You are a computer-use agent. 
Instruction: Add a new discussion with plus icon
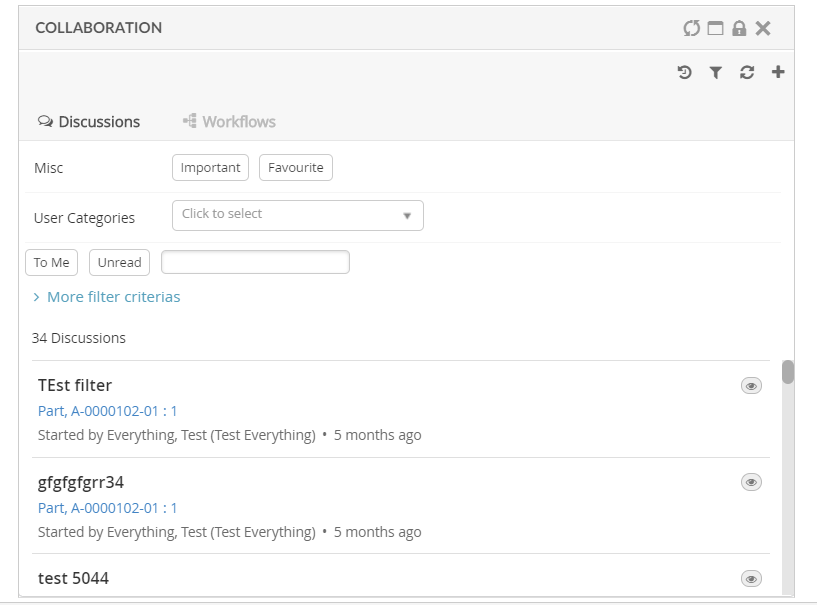[x=778, y=72]
